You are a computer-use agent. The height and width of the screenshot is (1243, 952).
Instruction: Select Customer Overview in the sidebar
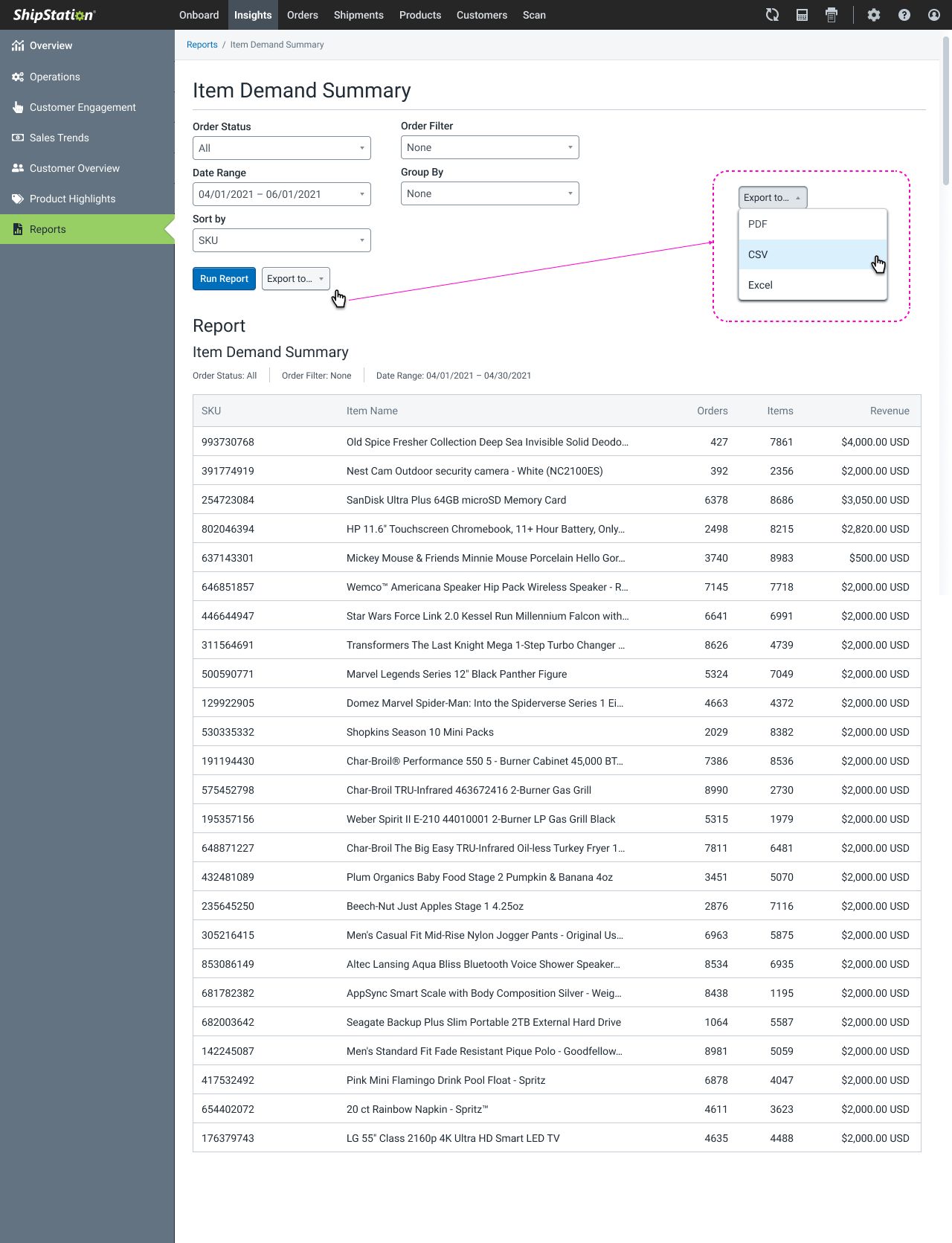click(87, 168)
